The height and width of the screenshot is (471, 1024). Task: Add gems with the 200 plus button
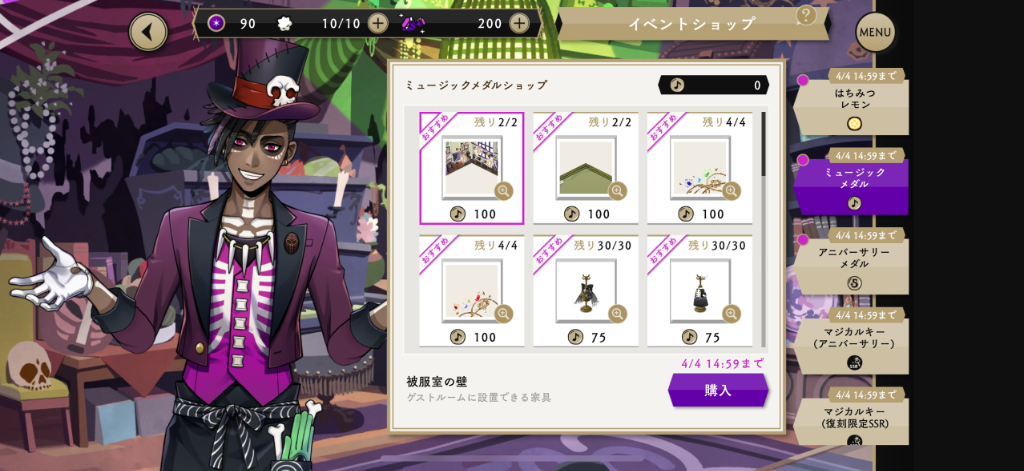click(519, 24)
